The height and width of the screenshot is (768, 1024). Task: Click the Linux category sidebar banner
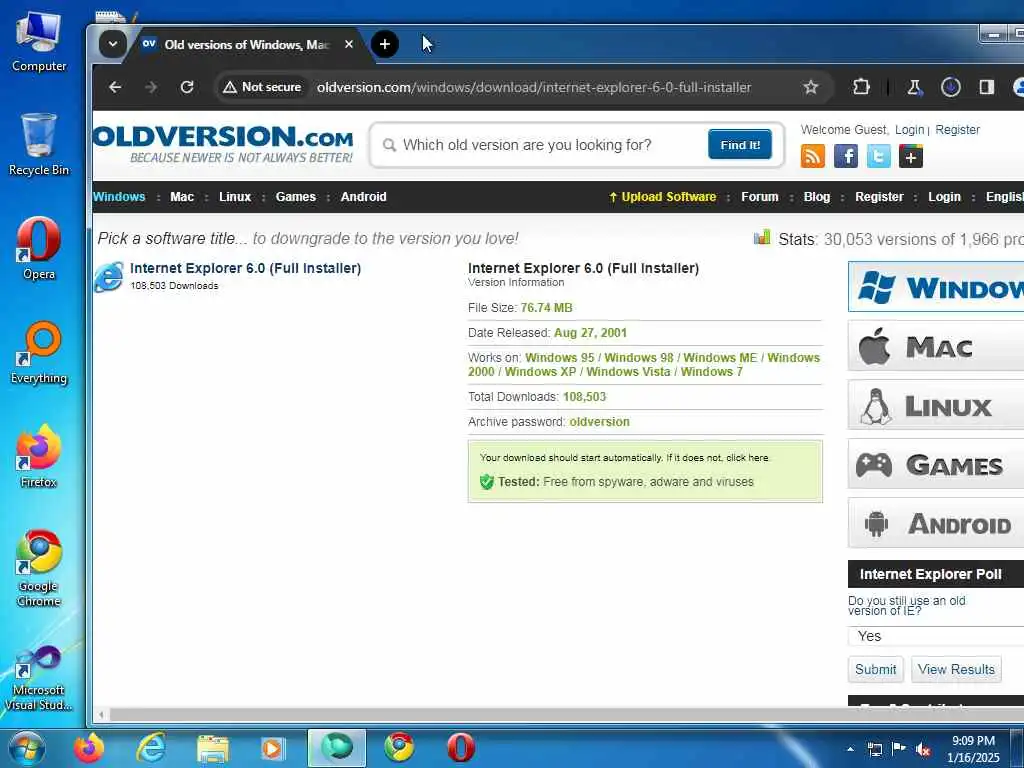pyautogui.click(x=936, y=405)
